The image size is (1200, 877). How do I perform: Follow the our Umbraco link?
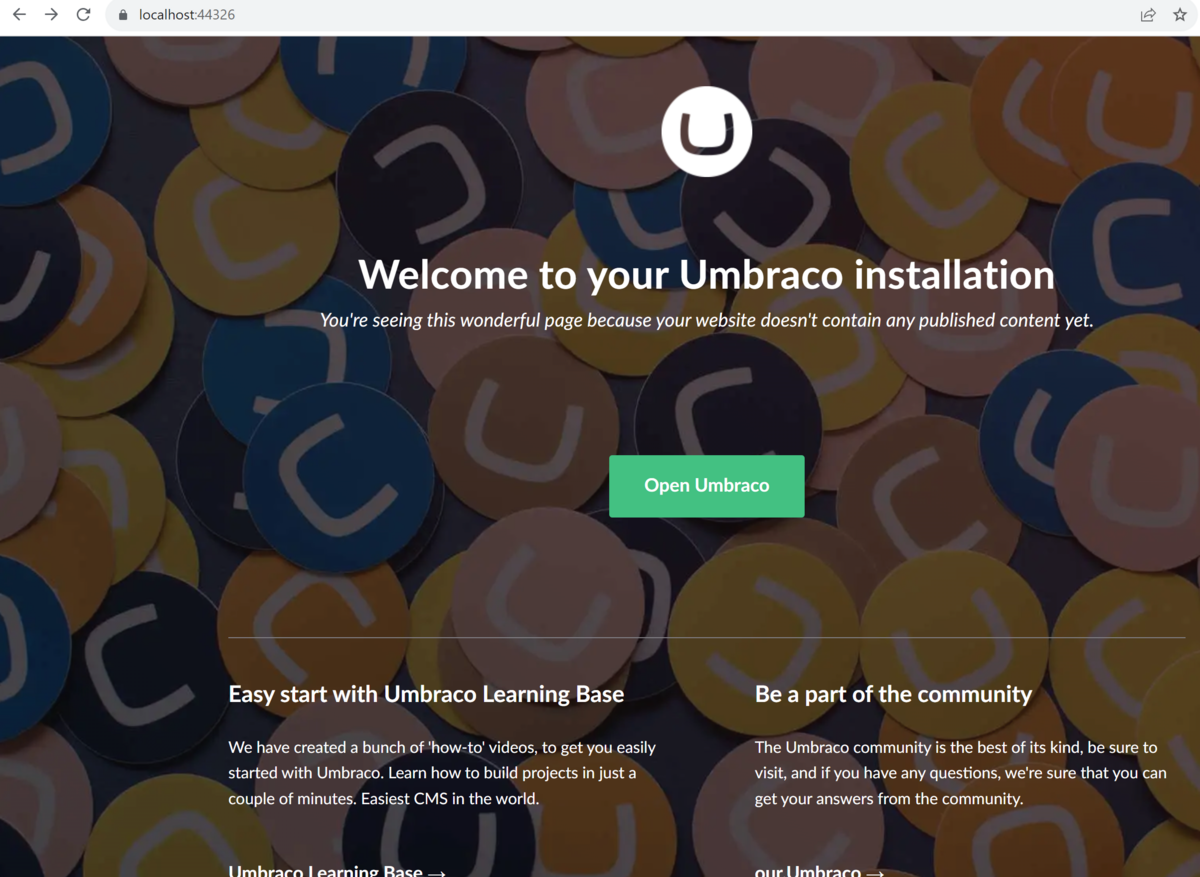click(x=820, y=871)
